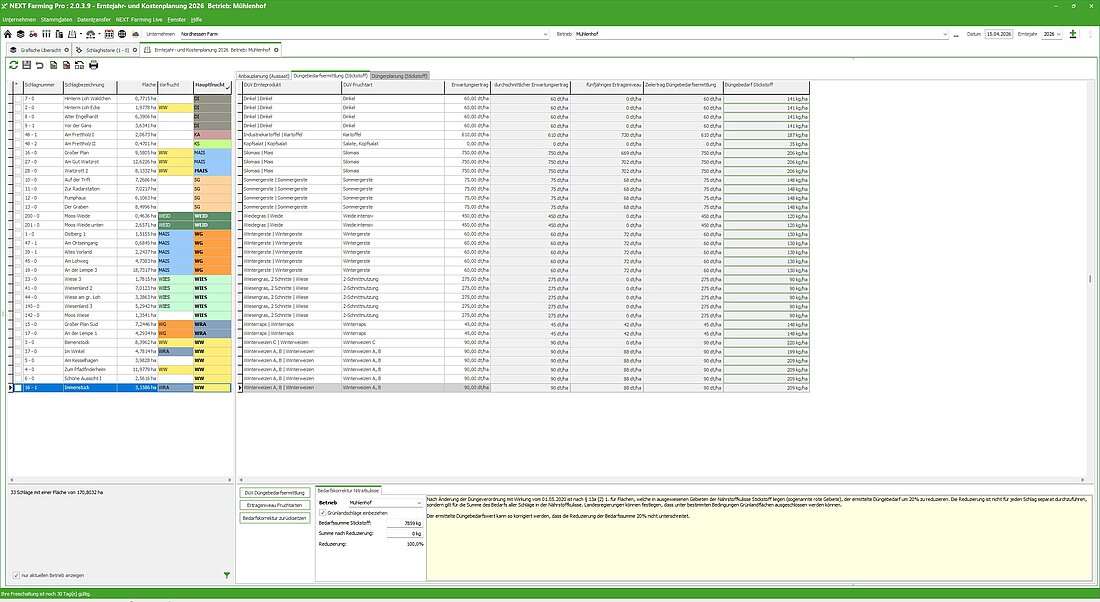Undo changes with the undo arrow icon

(x=39, y=65)
